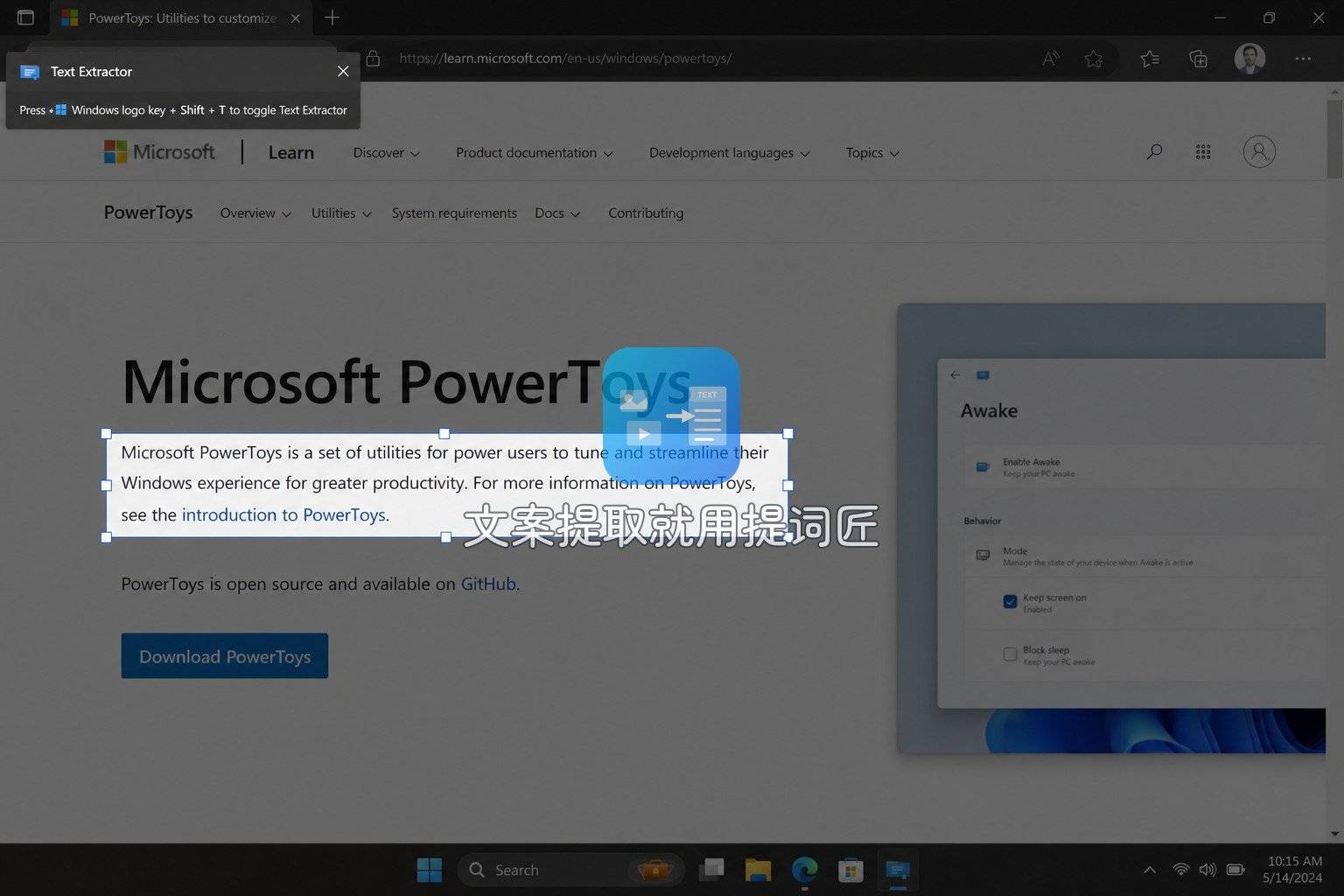Click the Text Extractor notification icon
This screenshot has height=896, width=1344.
click(30, 72)
